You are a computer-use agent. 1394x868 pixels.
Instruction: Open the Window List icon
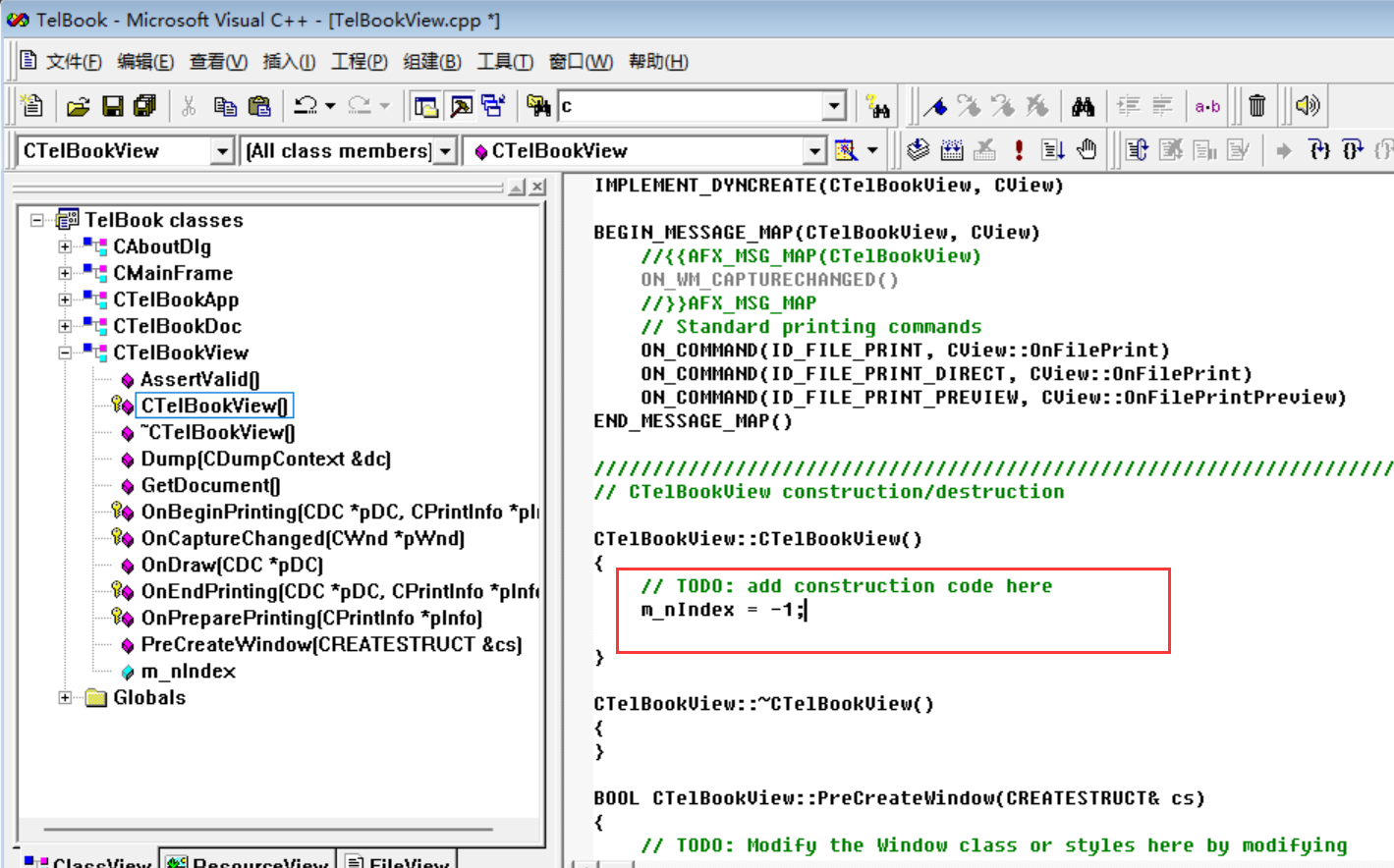click(493, 106)
